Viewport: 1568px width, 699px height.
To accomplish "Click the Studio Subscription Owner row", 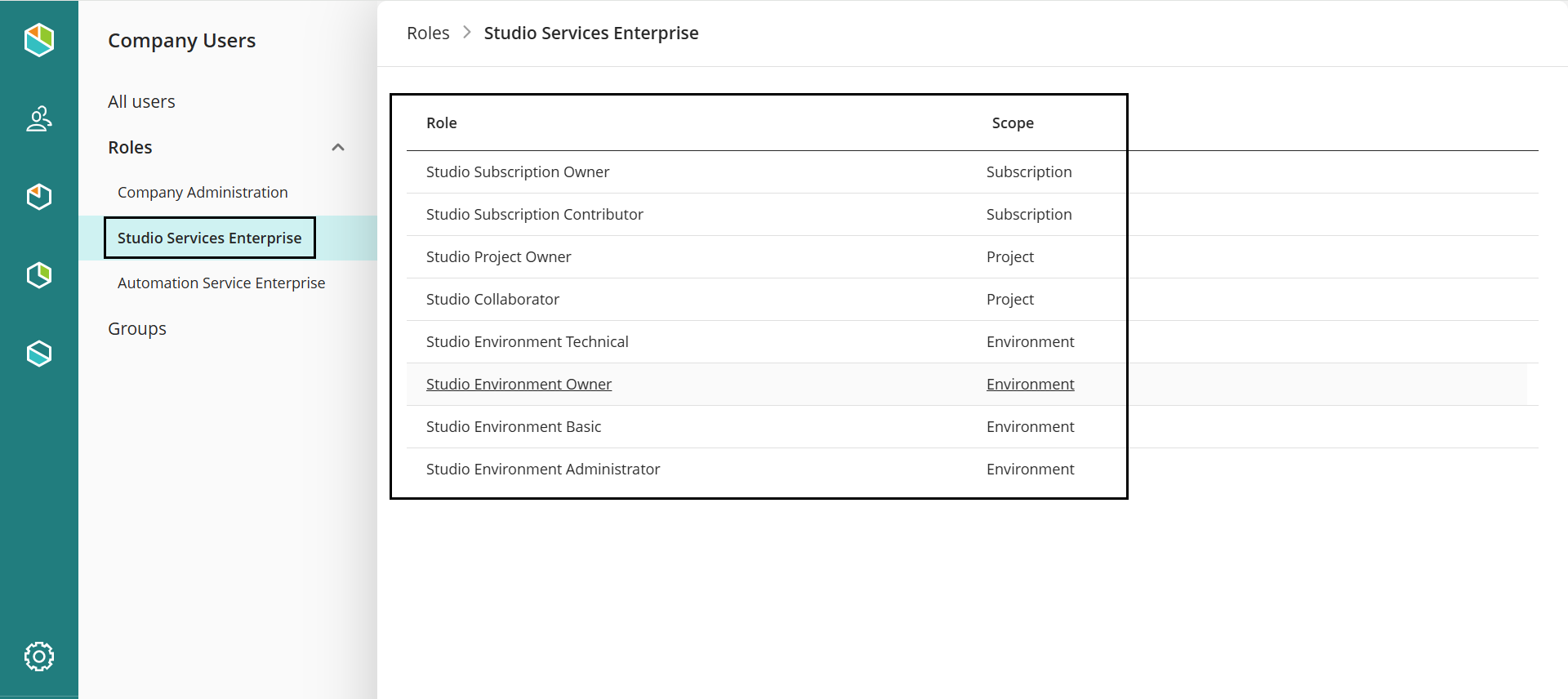I will pyautogui.click(x=518, y=172).
